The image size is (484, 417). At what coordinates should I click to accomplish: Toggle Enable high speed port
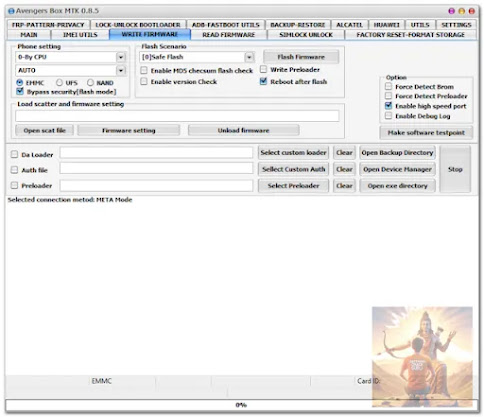388,106
